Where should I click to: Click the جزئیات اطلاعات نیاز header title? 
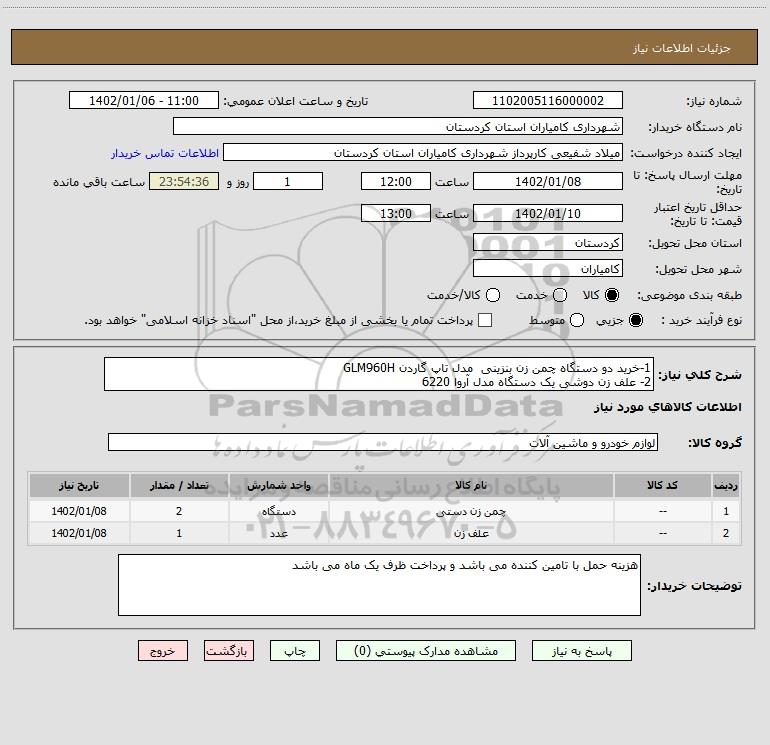coord(682,48)
